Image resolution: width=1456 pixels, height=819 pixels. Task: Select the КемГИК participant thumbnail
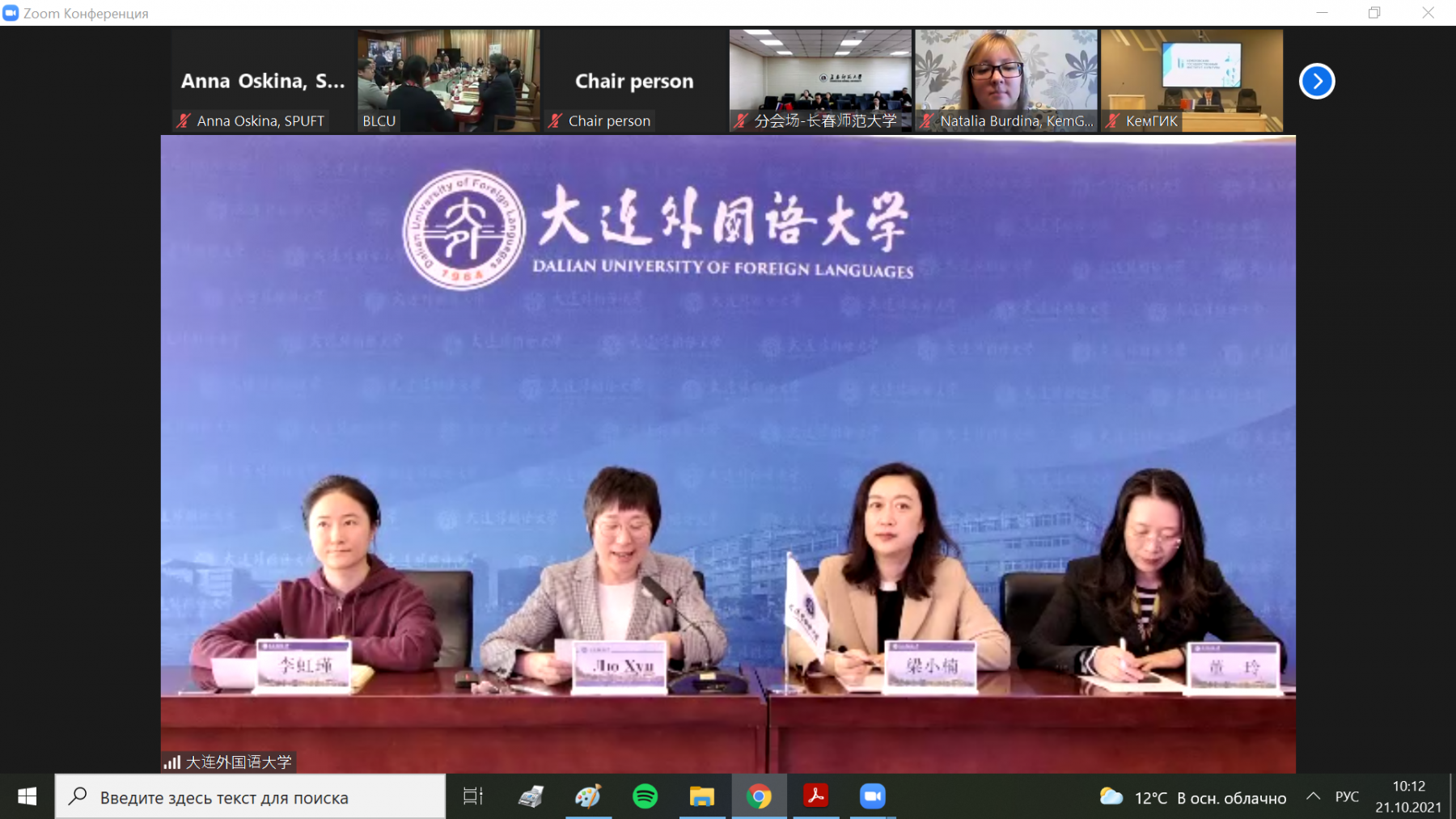(x=1191, y=80)
